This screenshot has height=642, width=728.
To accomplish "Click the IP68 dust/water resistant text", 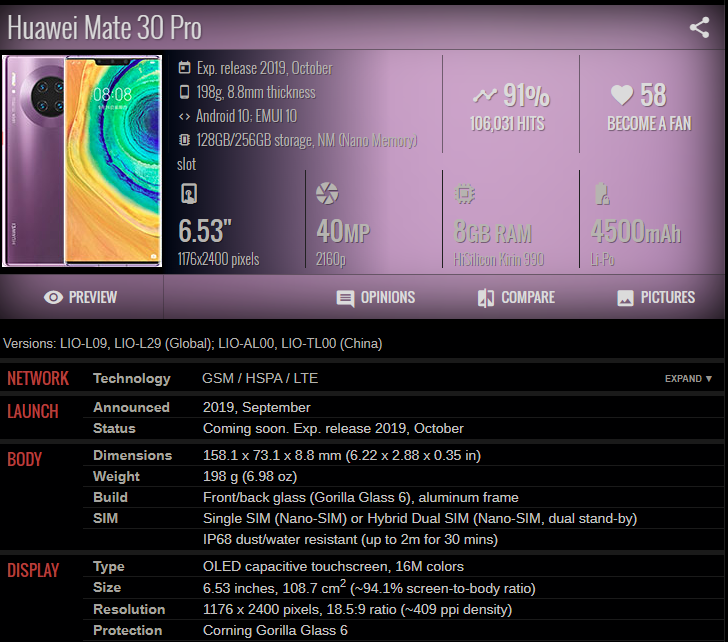I will tap(350, 539).
